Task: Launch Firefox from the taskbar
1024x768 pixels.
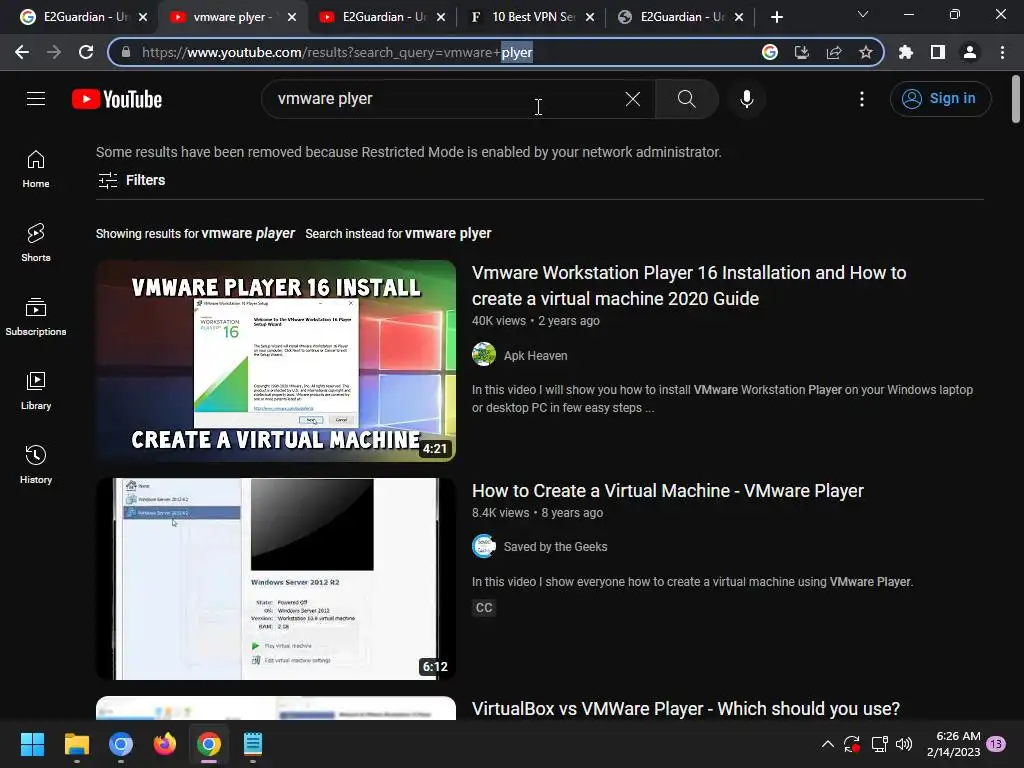Action: tap(165, 744)
